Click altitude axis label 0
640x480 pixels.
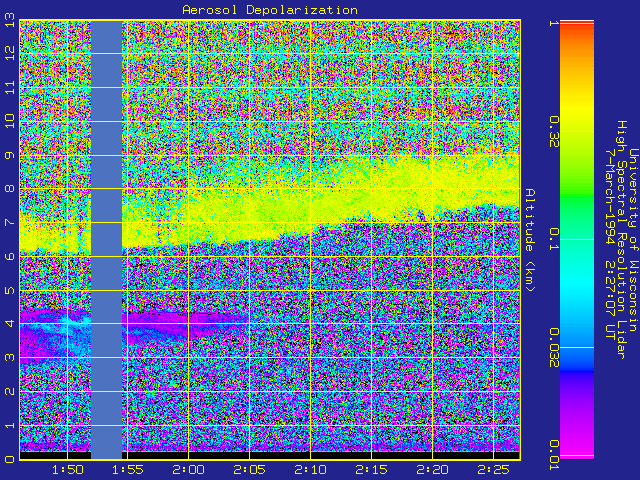10,459
